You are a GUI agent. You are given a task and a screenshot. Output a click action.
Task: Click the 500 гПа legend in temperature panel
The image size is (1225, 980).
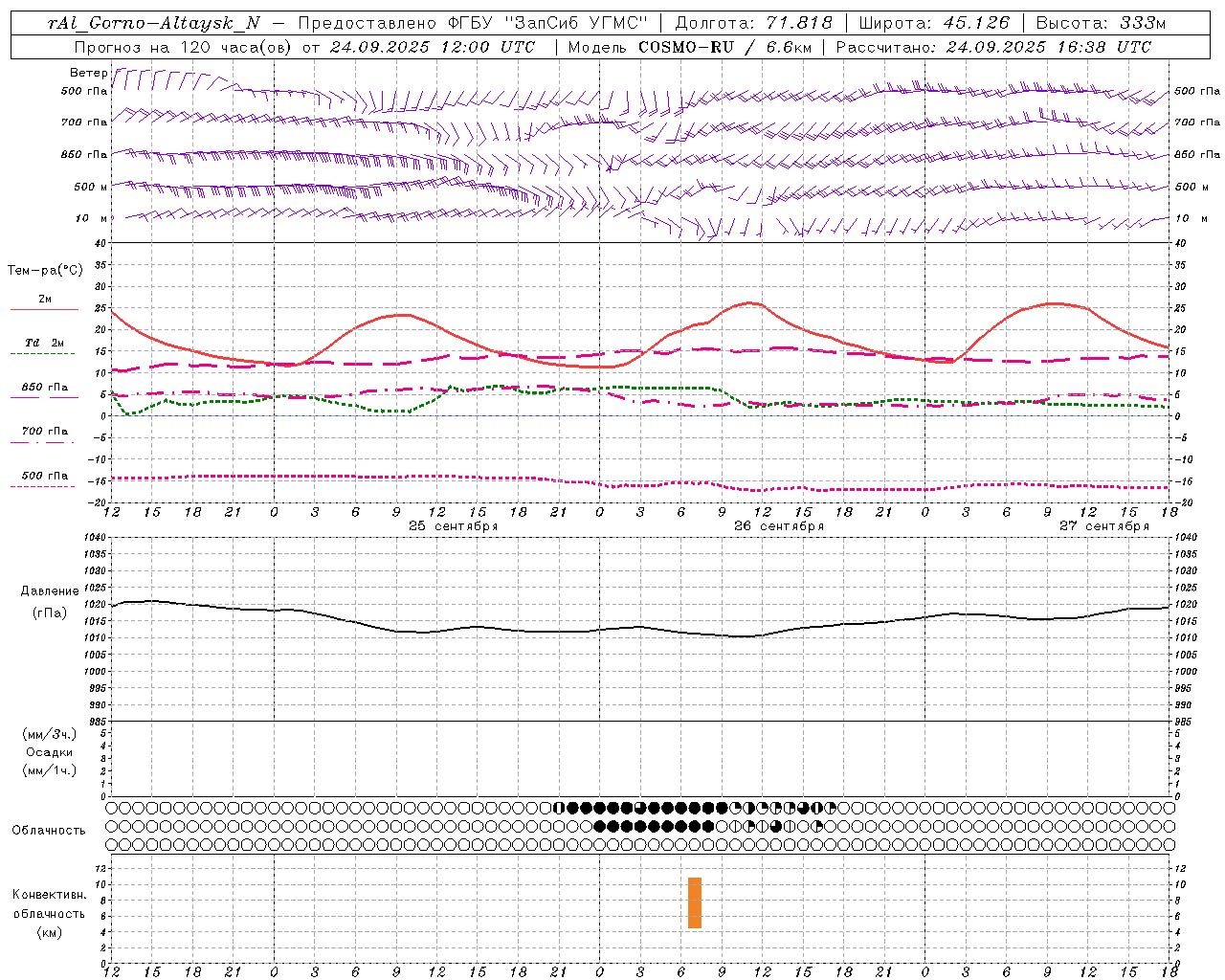(x=45, y=476)
